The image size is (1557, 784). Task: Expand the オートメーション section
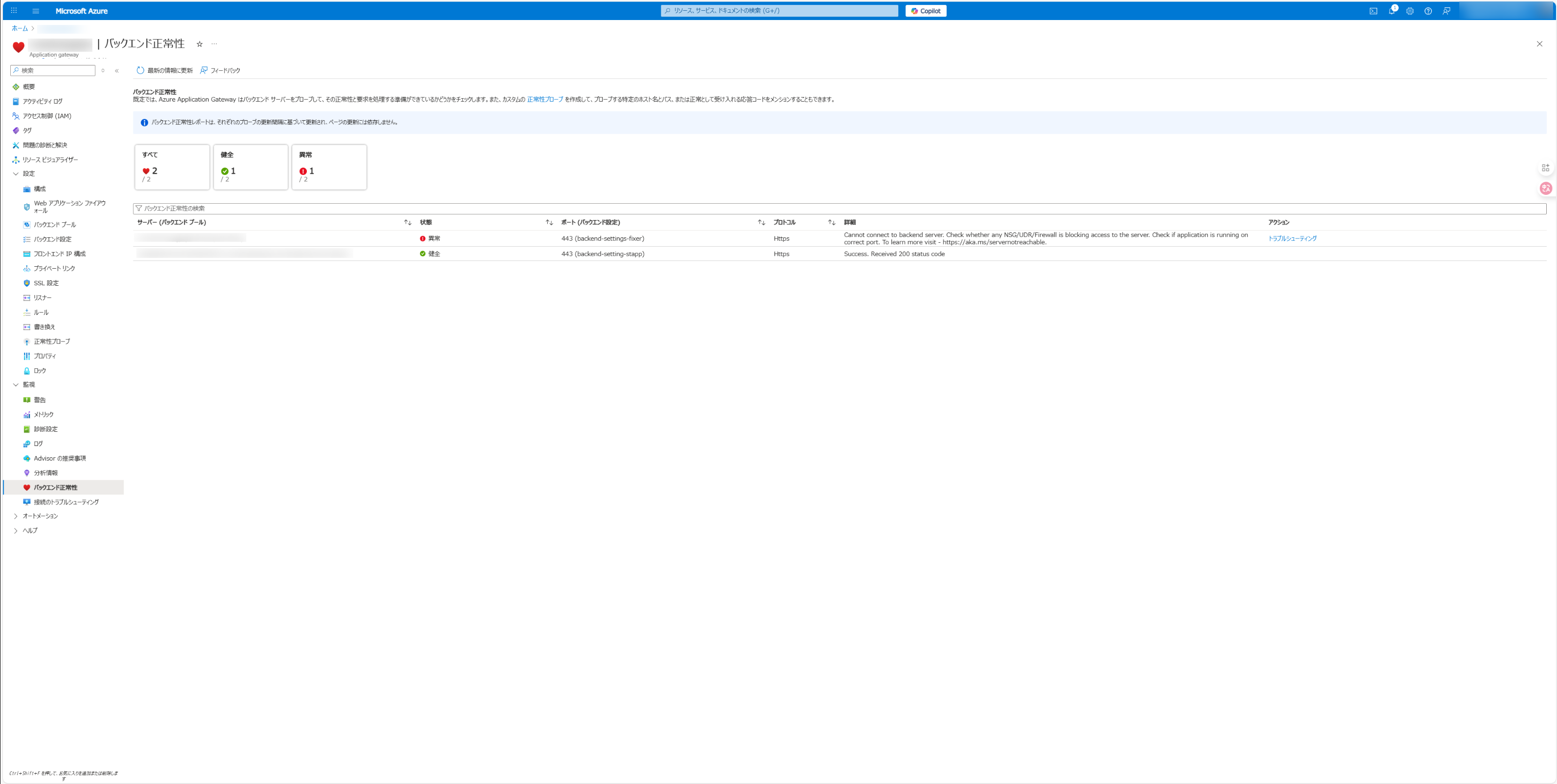(x=16, y=516)
